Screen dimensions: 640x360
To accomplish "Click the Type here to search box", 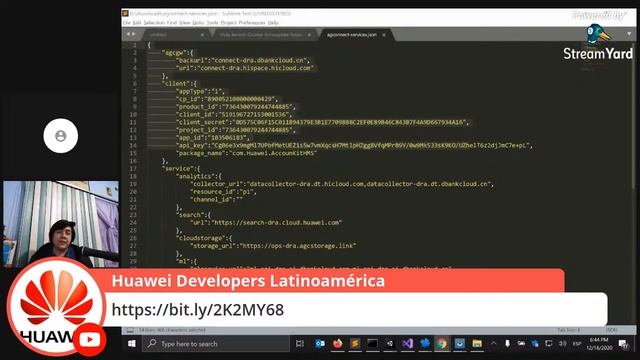I will (216, 344).
